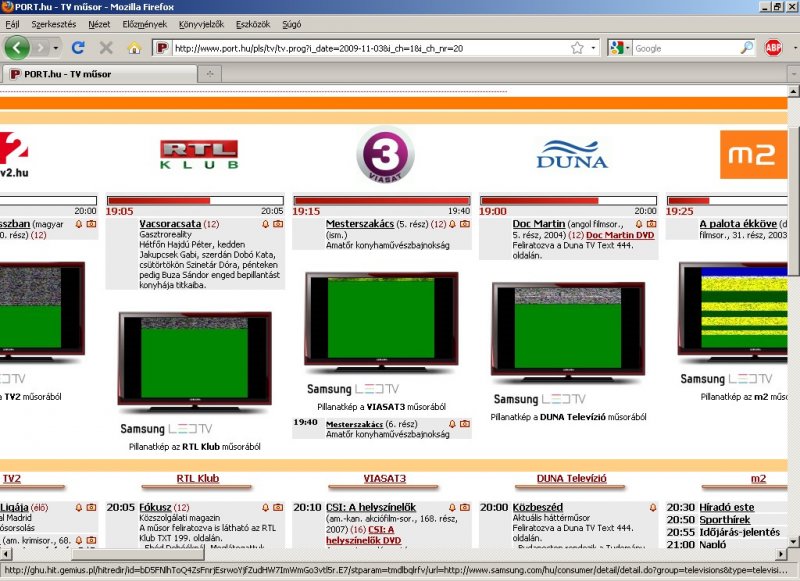Click the Viasat 3 channel logo

(385, 155)
